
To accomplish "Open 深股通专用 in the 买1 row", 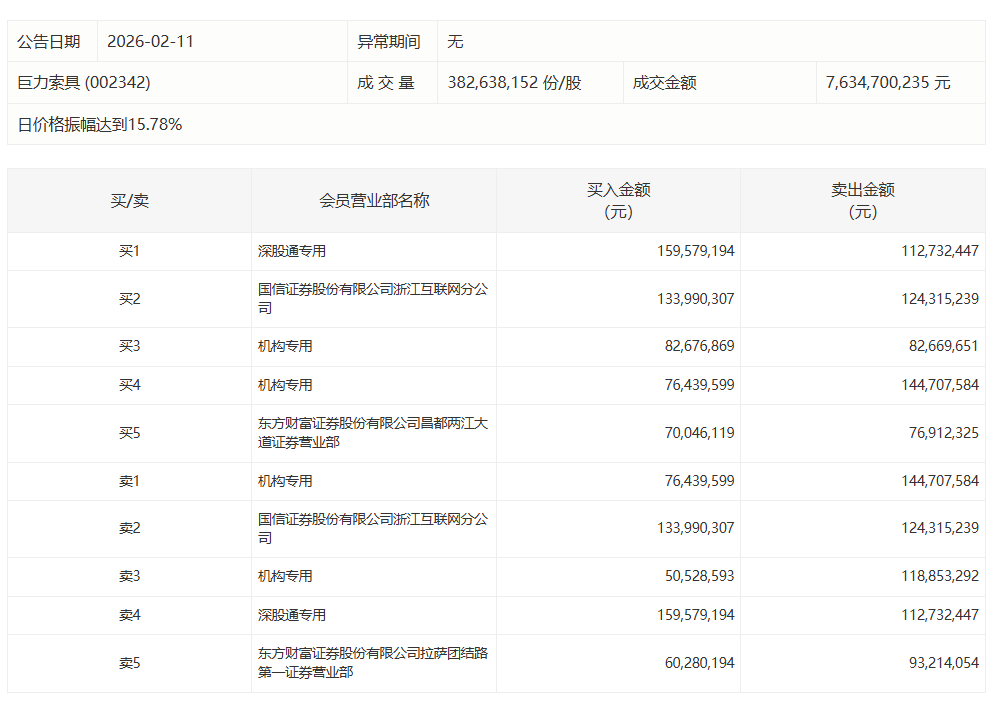I will (292, 252).
